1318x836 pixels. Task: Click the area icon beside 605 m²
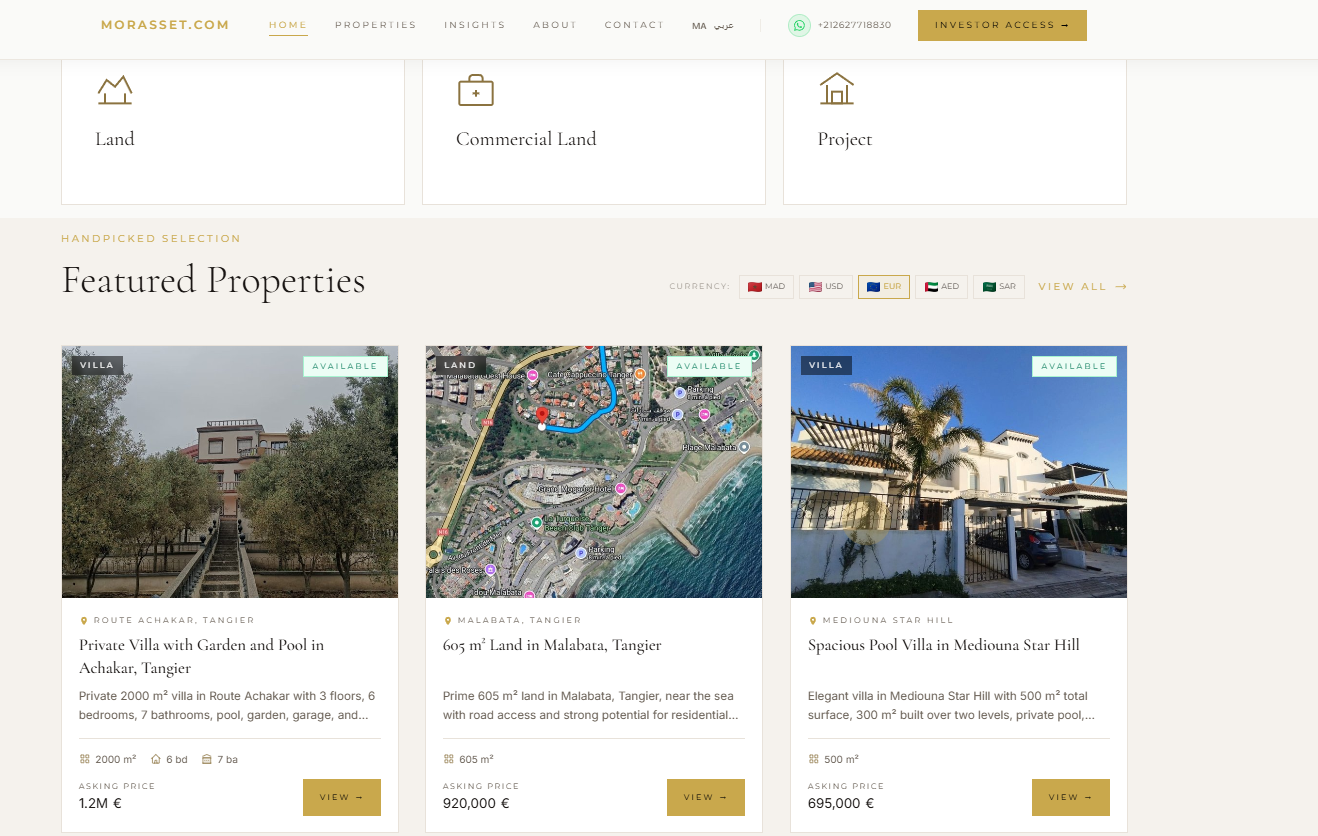(x=449, y=759)
